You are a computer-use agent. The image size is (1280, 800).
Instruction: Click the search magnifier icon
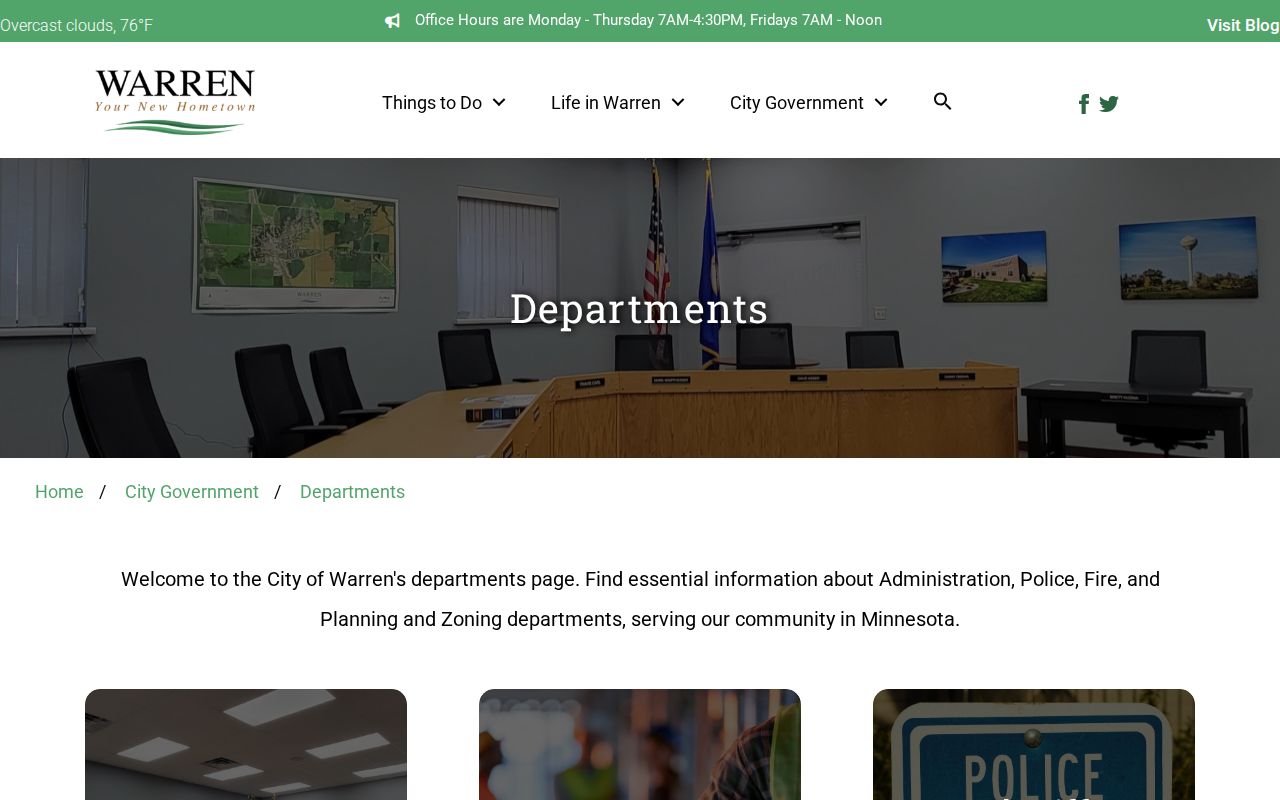click(x=942, y=101)
